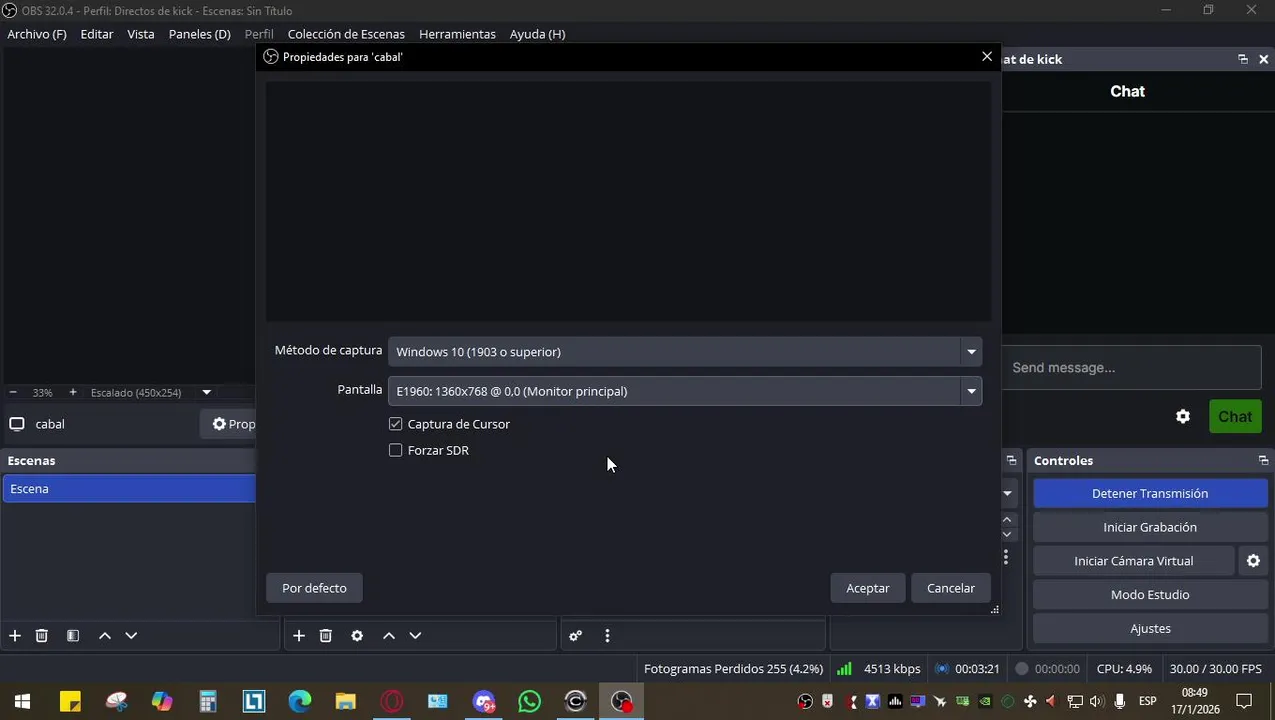Focus the Send message input field

click(x=1131, y=368)
